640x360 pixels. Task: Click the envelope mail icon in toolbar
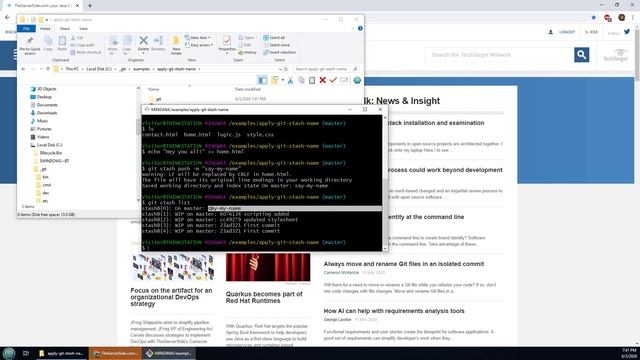pos(344,80)
